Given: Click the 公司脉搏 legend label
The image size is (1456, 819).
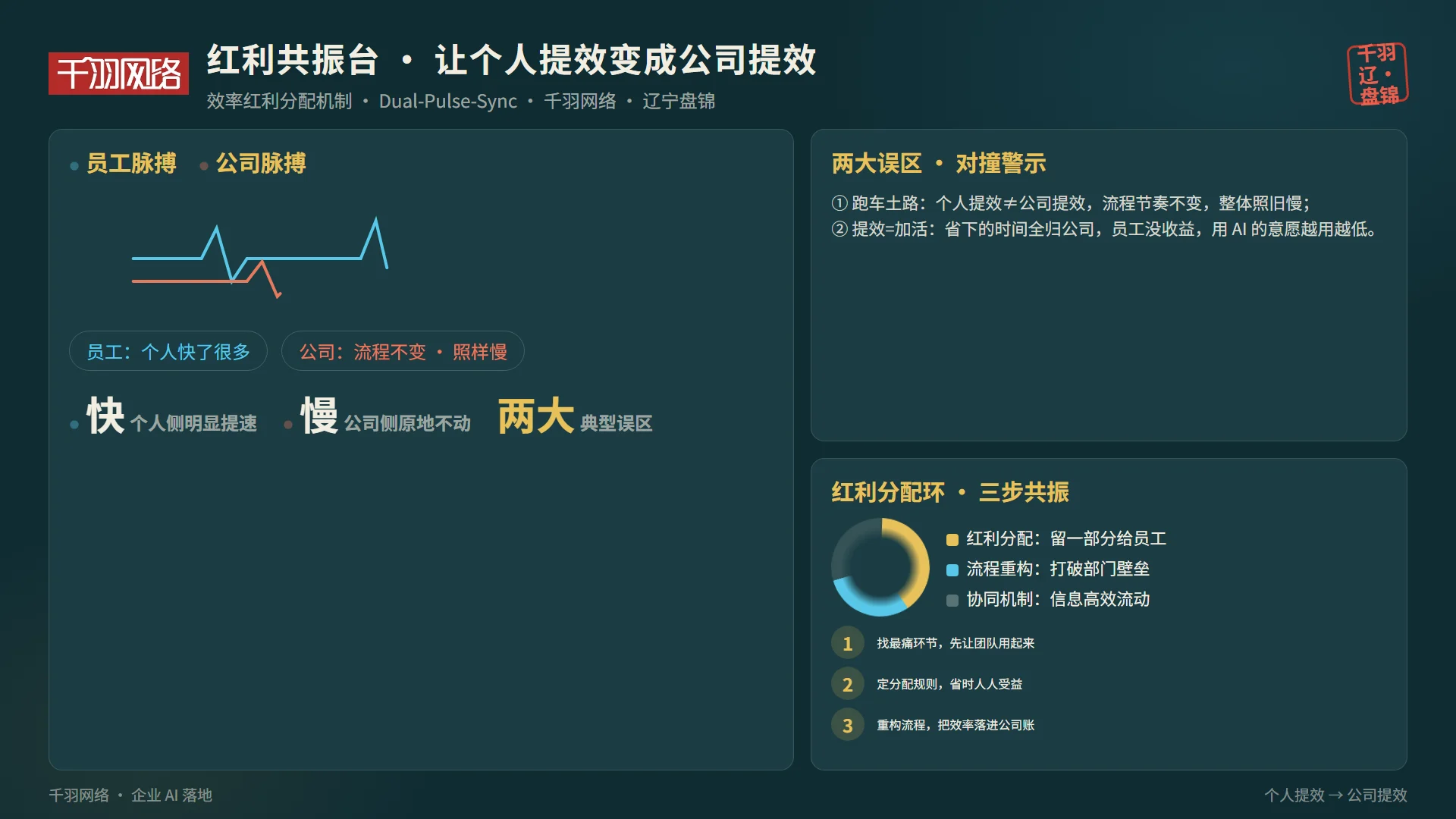Looking at the screenshot, I should [x=261, y=163].
